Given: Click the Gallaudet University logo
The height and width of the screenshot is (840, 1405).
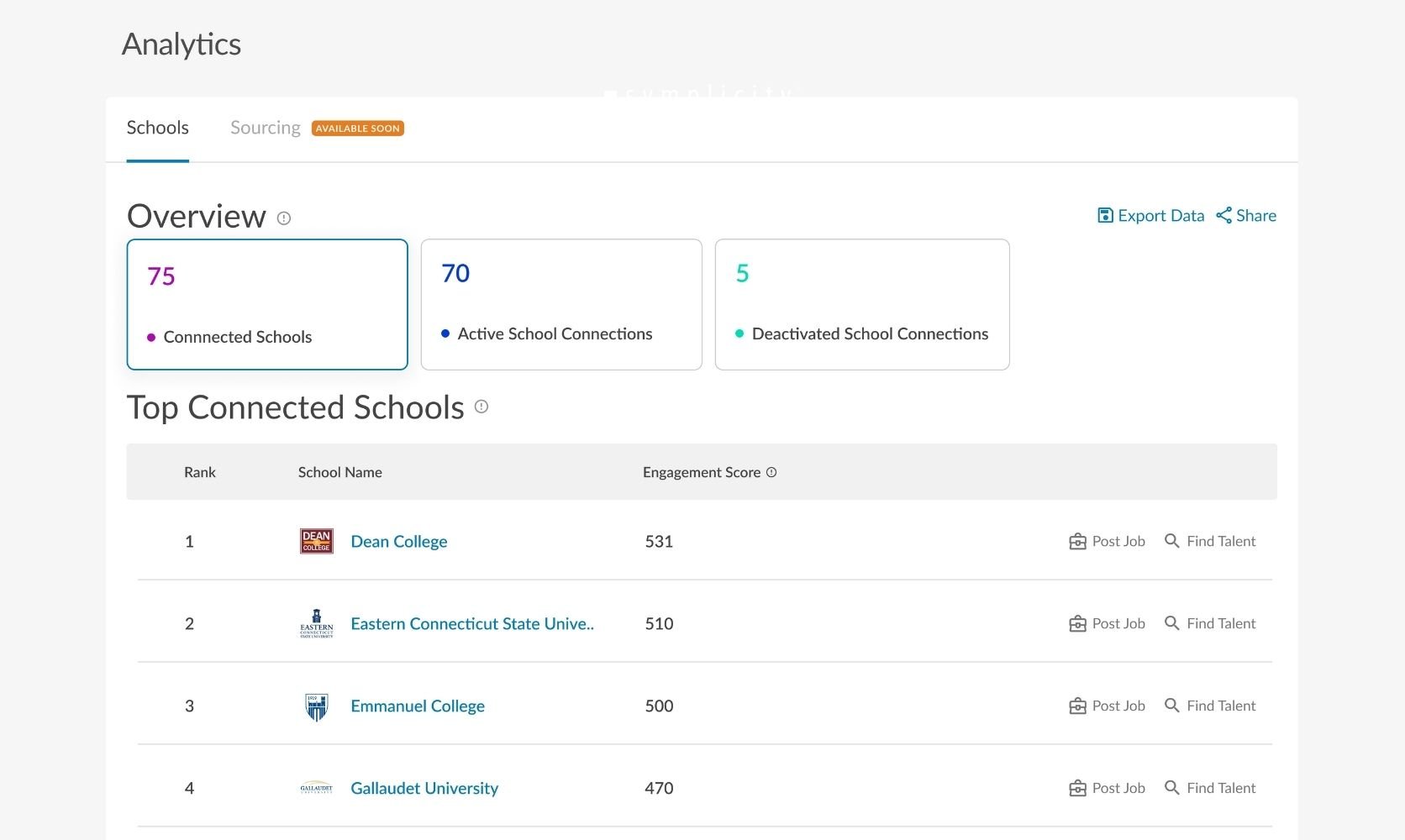Looking at the screenshot, I should tap(317, 788).
